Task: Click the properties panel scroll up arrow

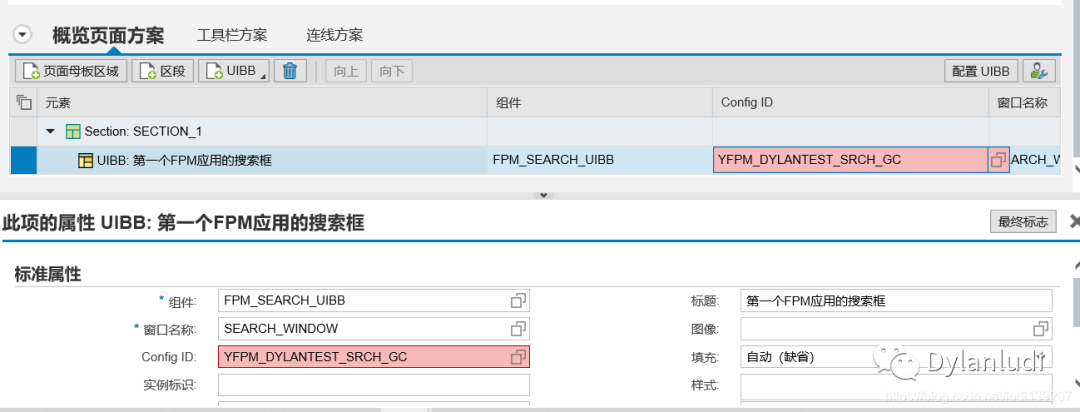Action: (x=1076, y=267)
